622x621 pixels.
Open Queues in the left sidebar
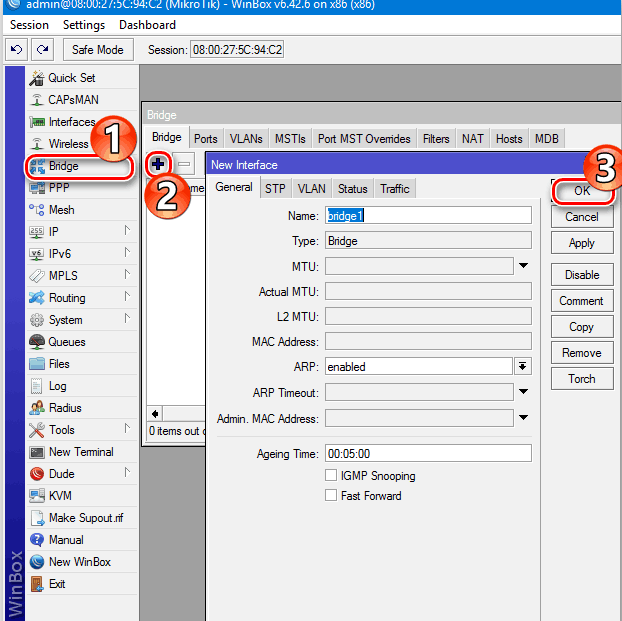66,342
